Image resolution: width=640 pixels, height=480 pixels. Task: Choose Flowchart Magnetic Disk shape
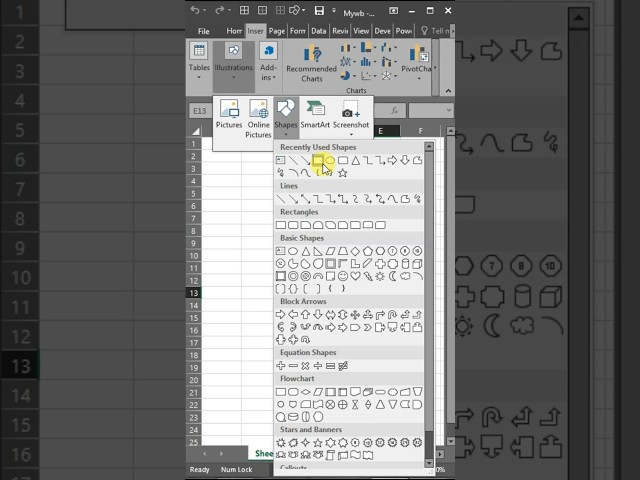tap(293, 417)
